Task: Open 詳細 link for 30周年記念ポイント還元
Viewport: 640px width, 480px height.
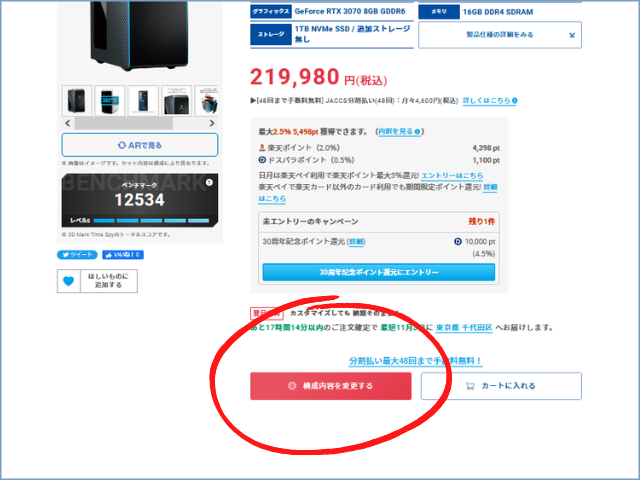Action: (356, 242)
